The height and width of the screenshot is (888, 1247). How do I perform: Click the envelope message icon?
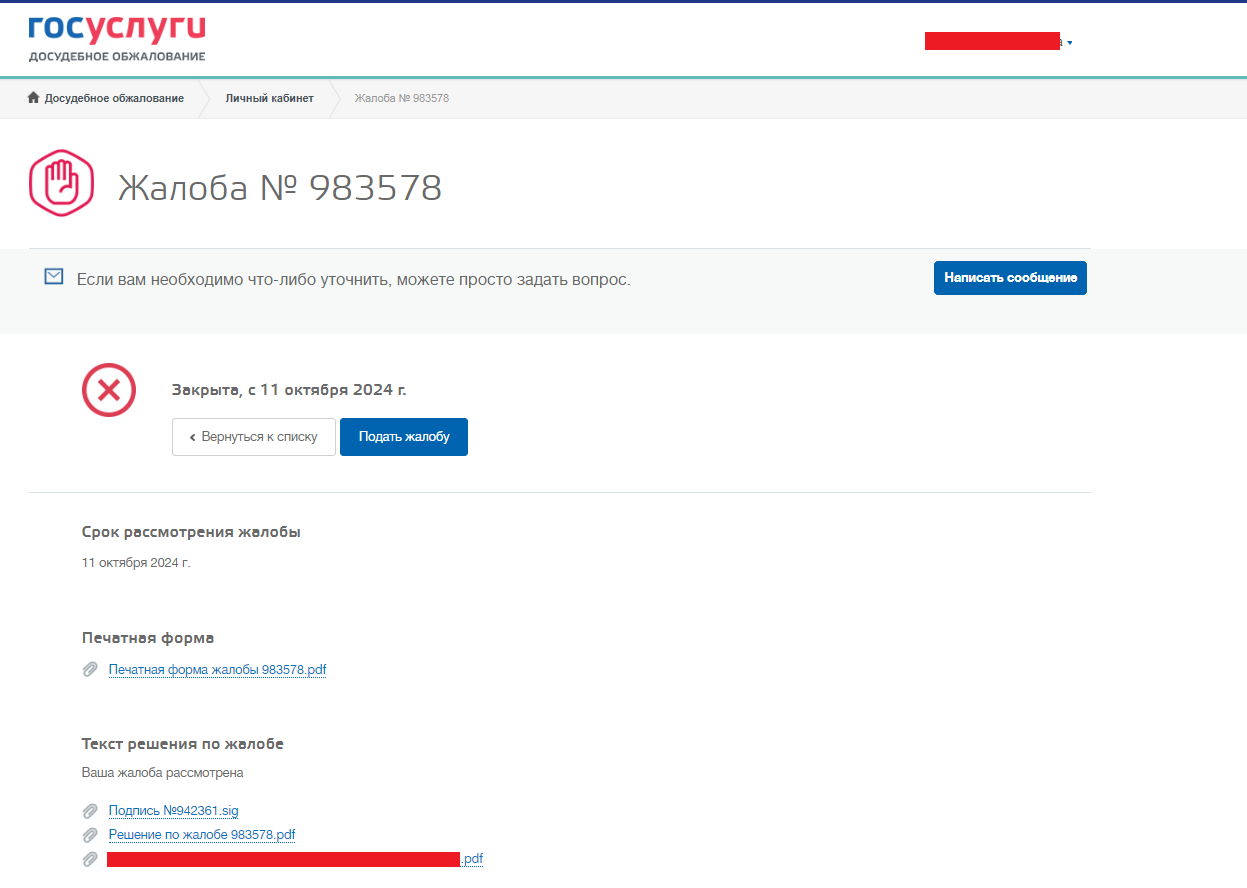[54, 277]
